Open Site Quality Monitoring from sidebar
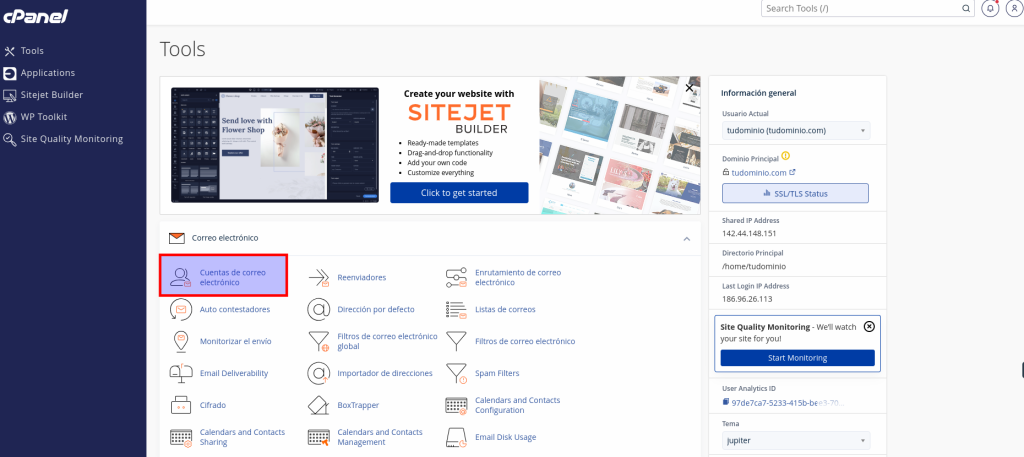 point(71,139)
